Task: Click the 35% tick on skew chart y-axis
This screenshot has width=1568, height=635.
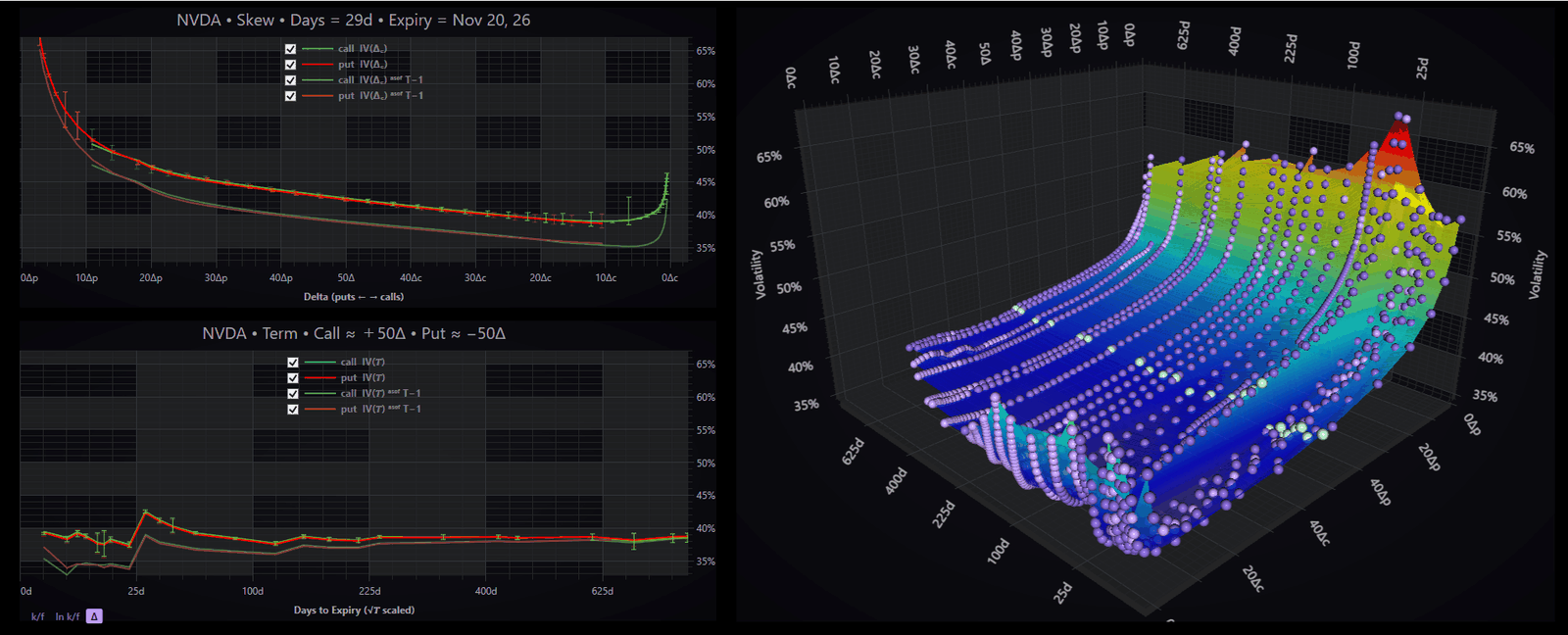Action: (706, 249)
